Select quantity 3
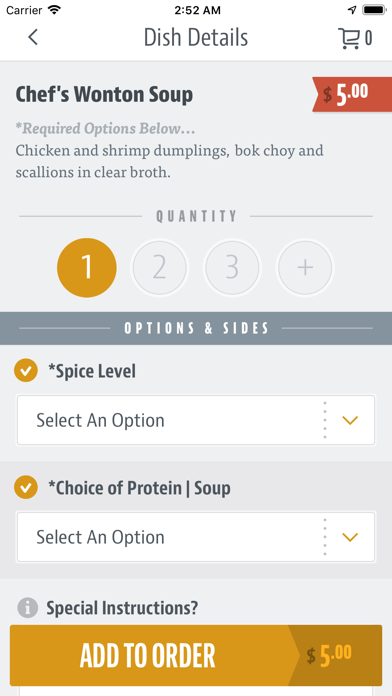 point(232,267)
